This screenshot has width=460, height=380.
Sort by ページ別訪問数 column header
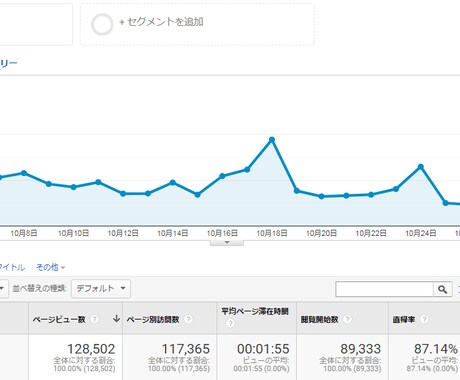point(153,319)
